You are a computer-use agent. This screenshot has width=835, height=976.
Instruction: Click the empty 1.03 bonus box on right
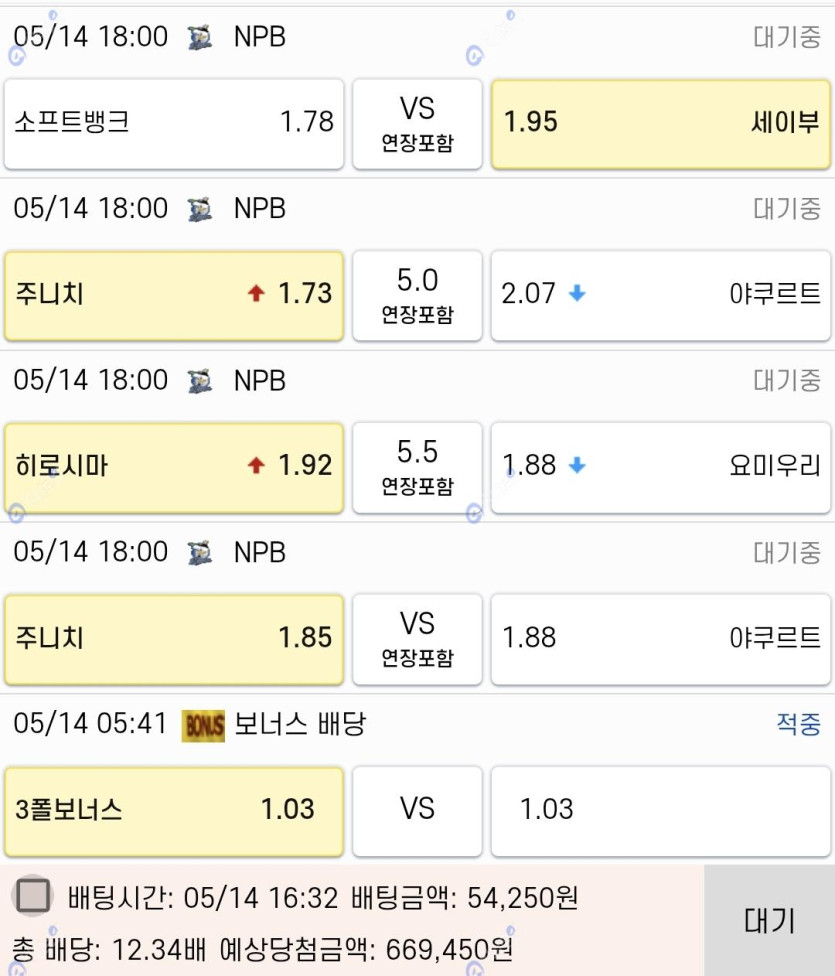click(661, 811)
